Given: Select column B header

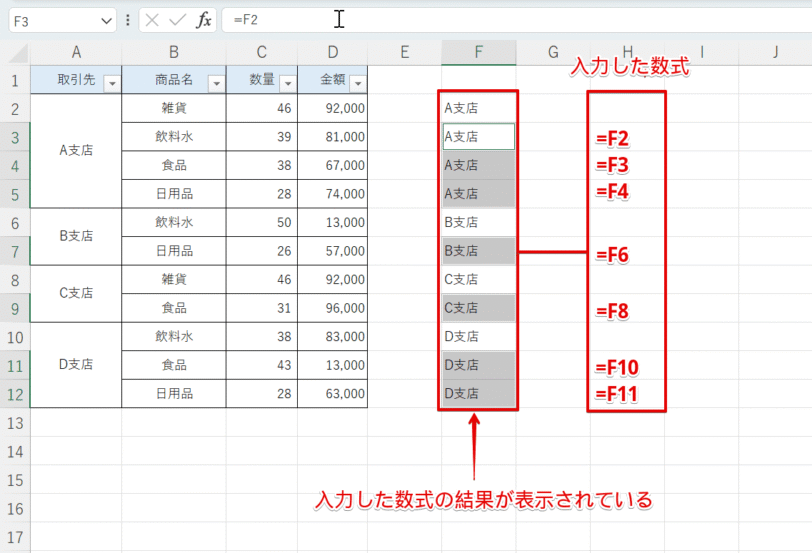Looking at the screenshot, I should point(174,52).
